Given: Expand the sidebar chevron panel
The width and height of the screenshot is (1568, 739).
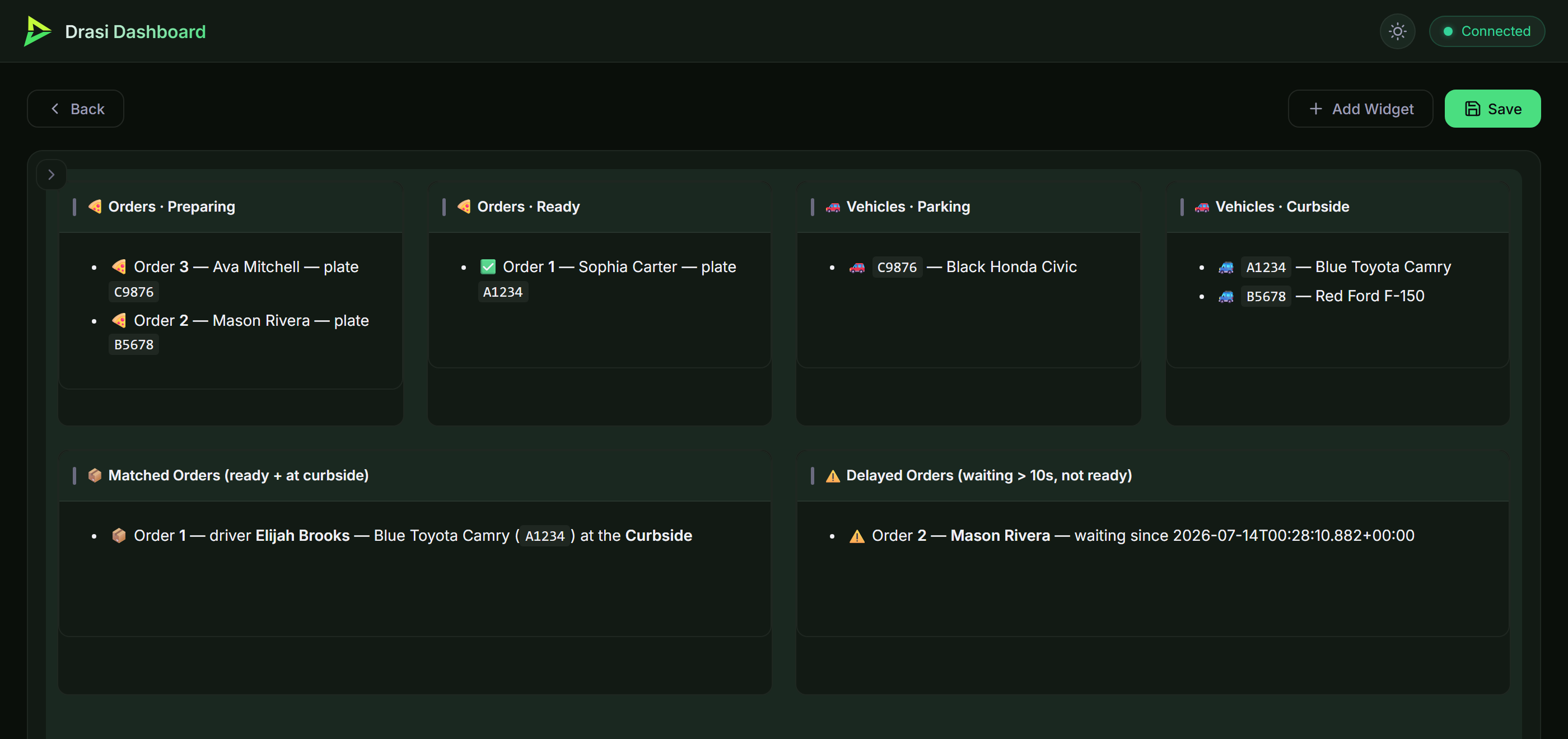Looking at the screenshot, I should (51, 175).
